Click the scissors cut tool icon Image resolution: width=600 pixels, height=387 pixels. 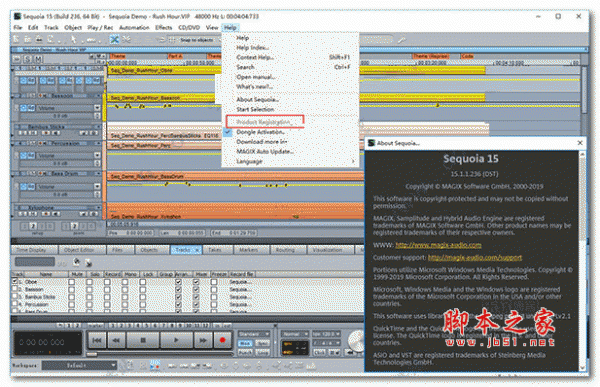pos(126,39)
